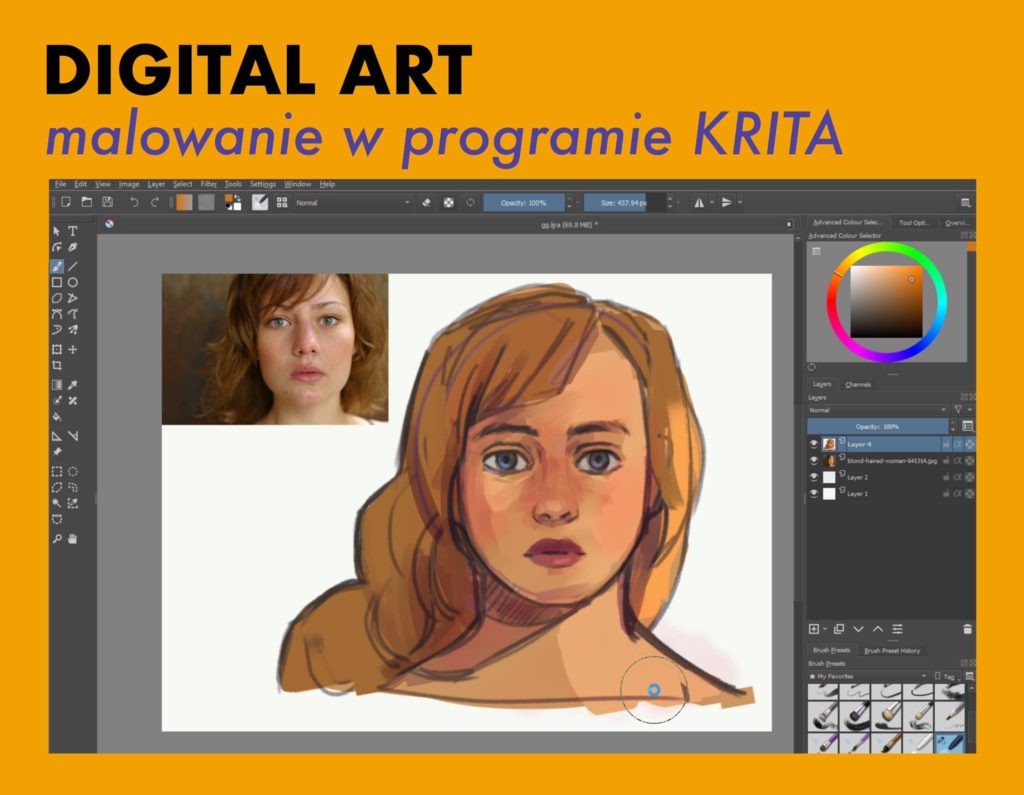Toggle preserve alpha in the toolbar
This screenshot has width=1024, height=795.
(x=449, y=203)
